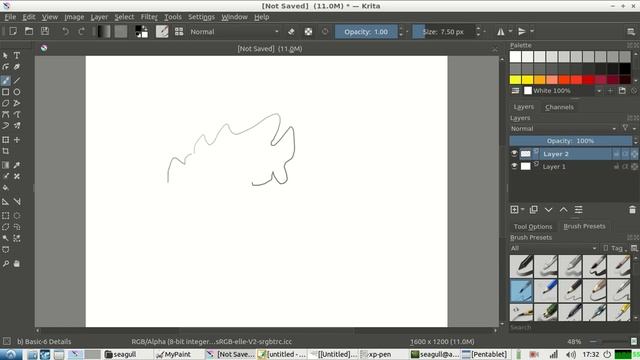Save the document using toolbar icon
This screenshot has height=360, width=640.
[x=45, y=31]
